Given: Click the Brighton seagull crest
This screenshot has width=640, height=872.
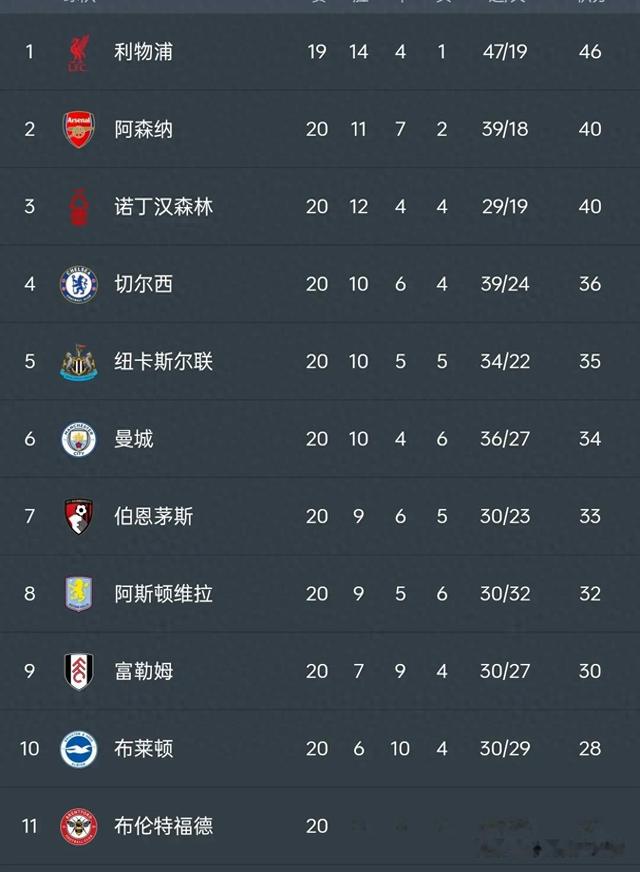Looking at the screenshot, I should pos(78,749).
